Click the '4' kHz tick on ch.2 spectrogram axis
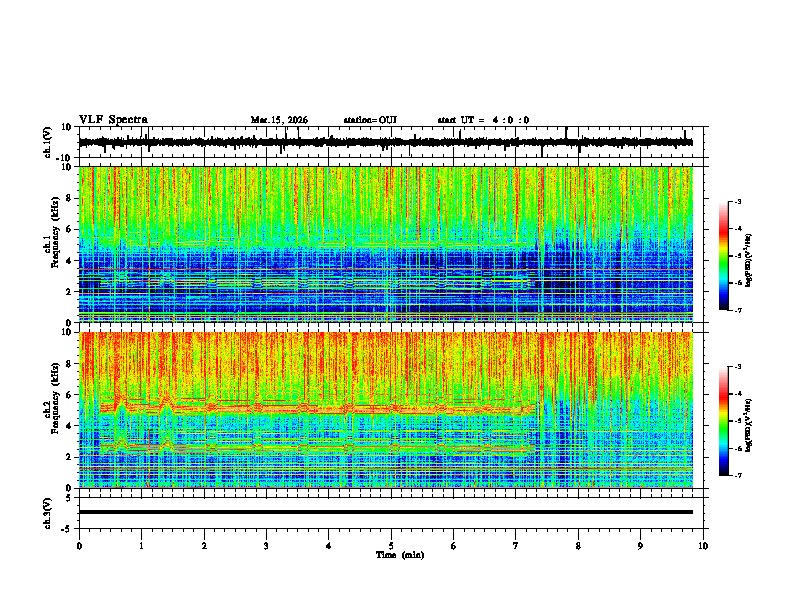Screen dimensions: 792x612 click(69, 426)
